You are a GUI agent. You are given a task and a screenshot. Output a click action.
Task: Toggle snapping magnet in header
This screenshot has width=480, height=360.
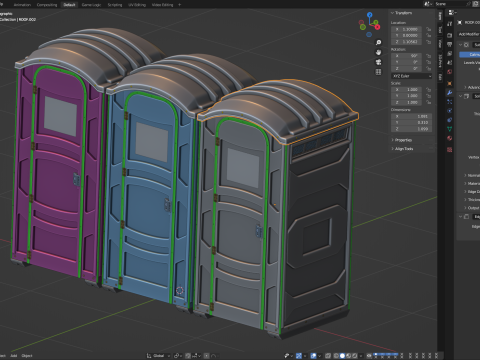[x=188, y=356]
